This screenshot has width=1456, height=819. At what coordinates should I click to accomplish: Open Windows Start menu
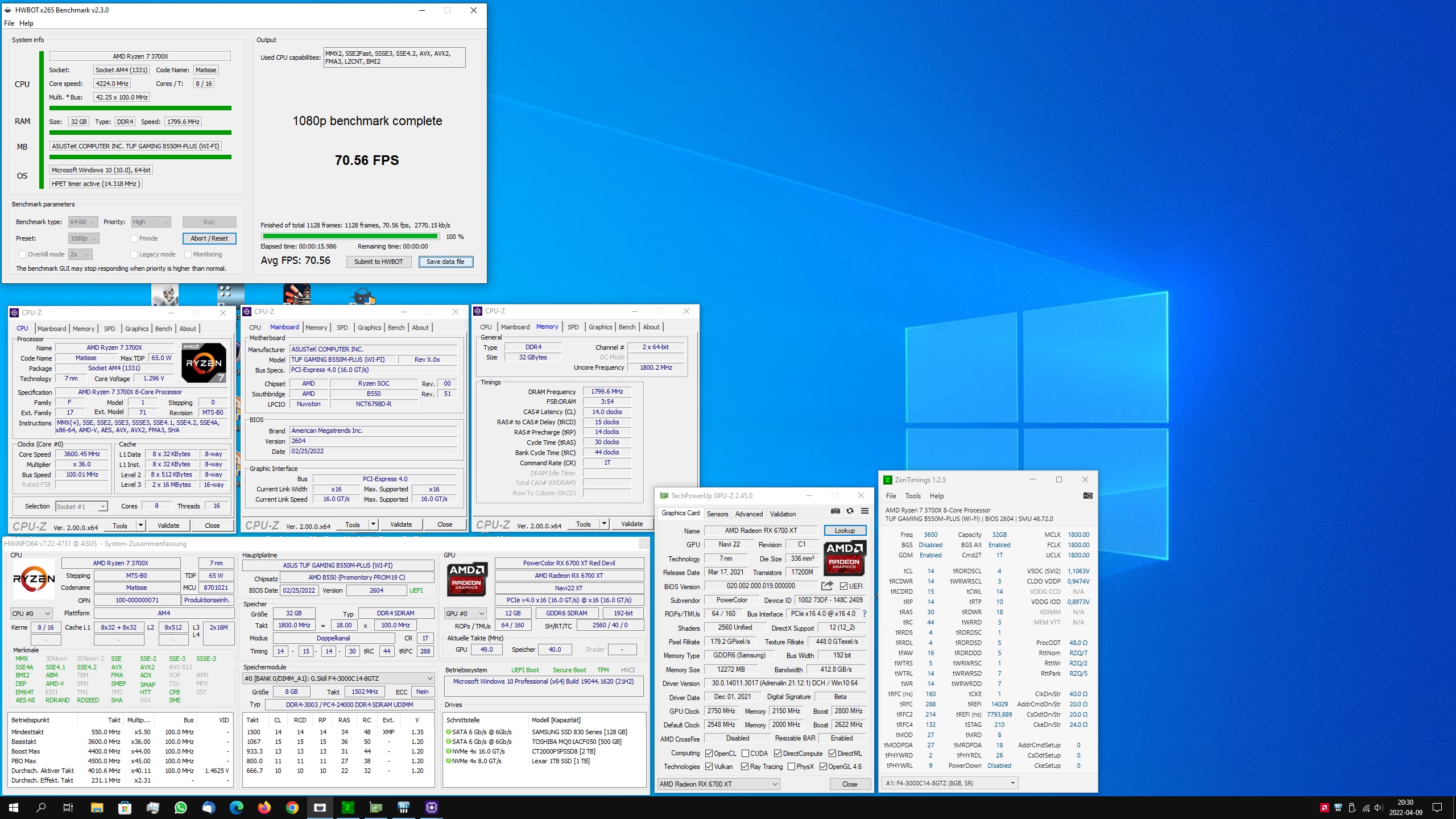[14, 808]
